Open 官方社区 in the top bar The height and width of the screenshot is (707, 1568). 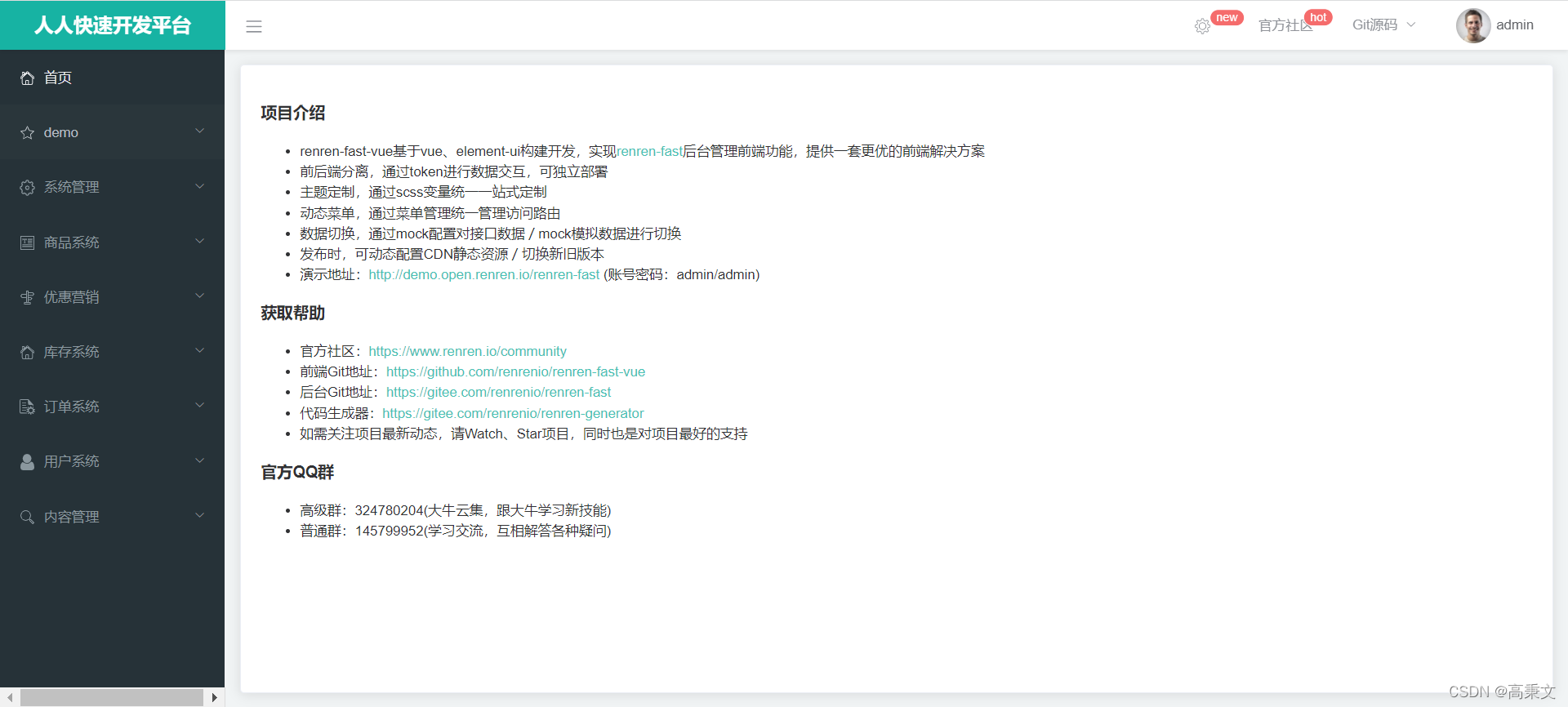click(x=1285, y=25)
